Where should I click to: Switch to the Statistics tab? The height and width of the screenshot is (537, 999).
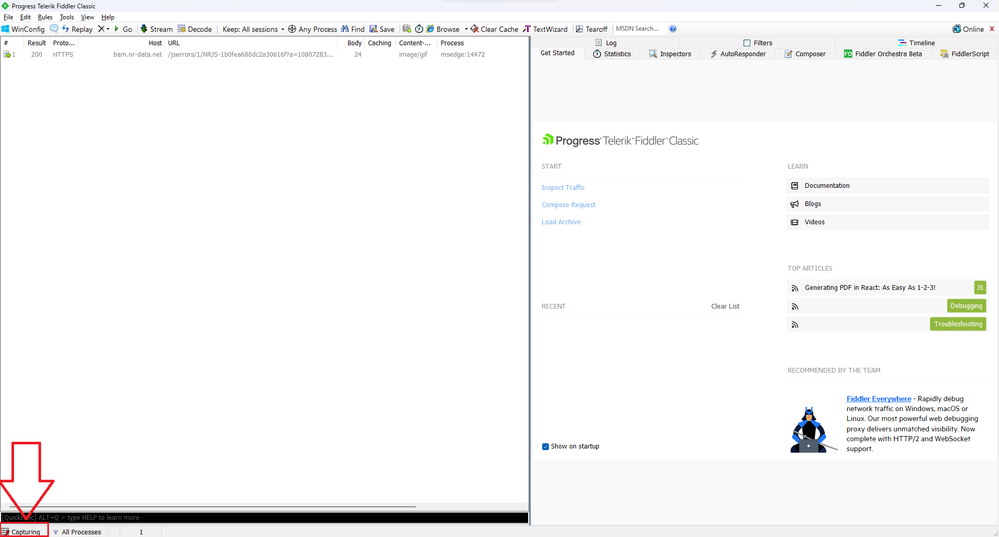pos(612,54)
